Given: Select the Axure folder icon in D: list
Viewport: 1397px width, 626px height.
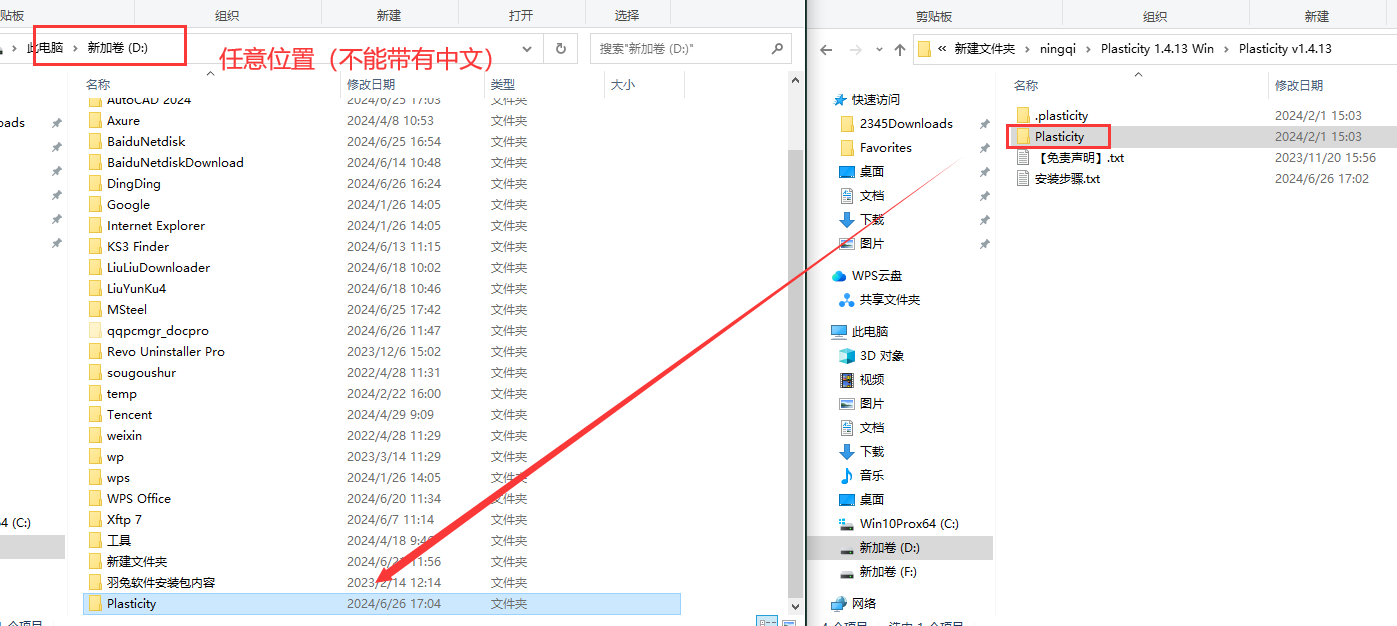Looking at the screenshot, I should (x=95, y=121).
